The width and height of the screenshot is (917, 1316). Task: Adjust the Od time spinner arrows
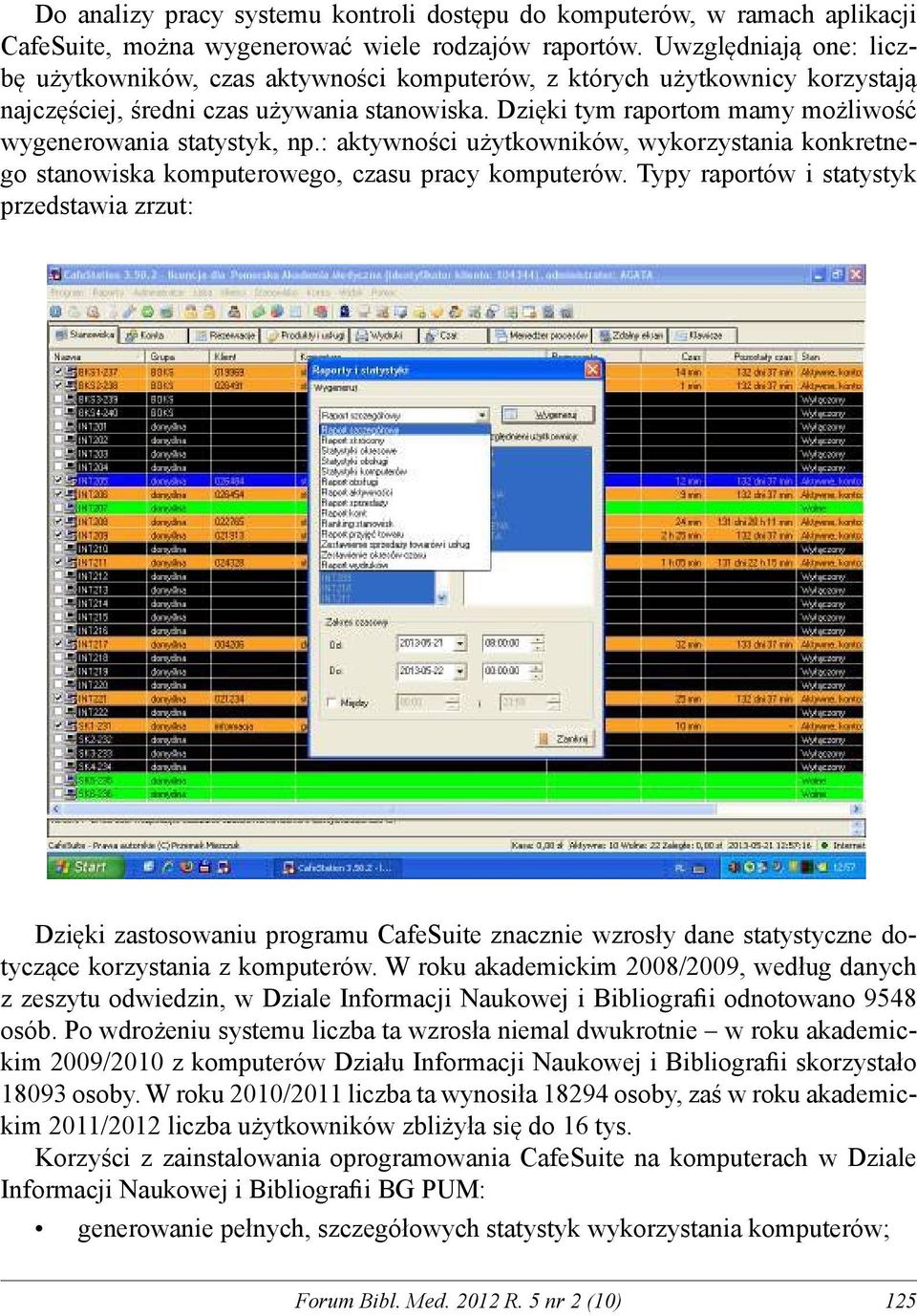coord(538,644)
